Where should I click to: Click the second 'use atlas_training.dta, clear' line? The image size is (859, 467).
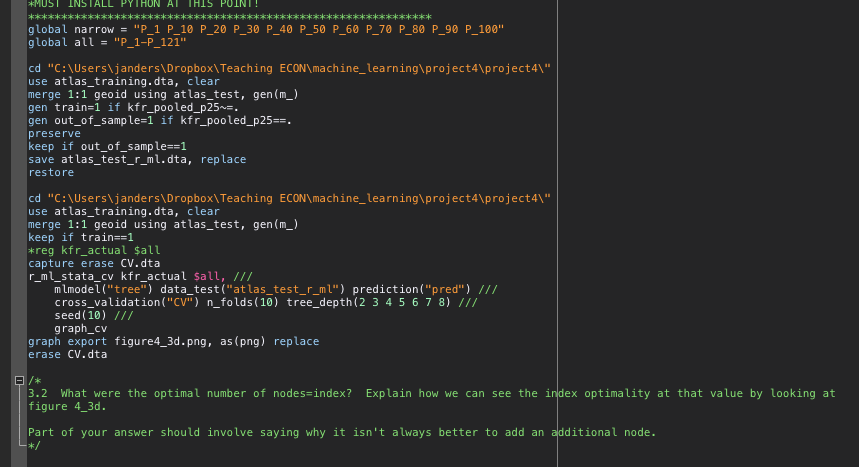(x=124, y=212)
